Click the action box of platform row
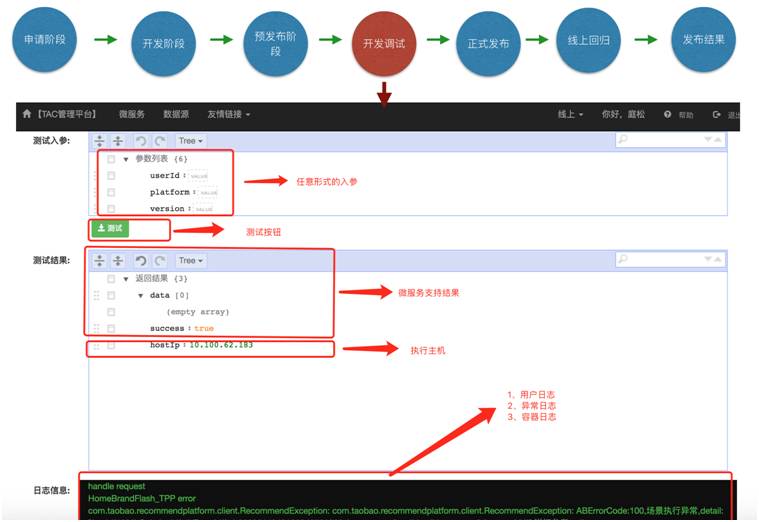 coord(111,192)
